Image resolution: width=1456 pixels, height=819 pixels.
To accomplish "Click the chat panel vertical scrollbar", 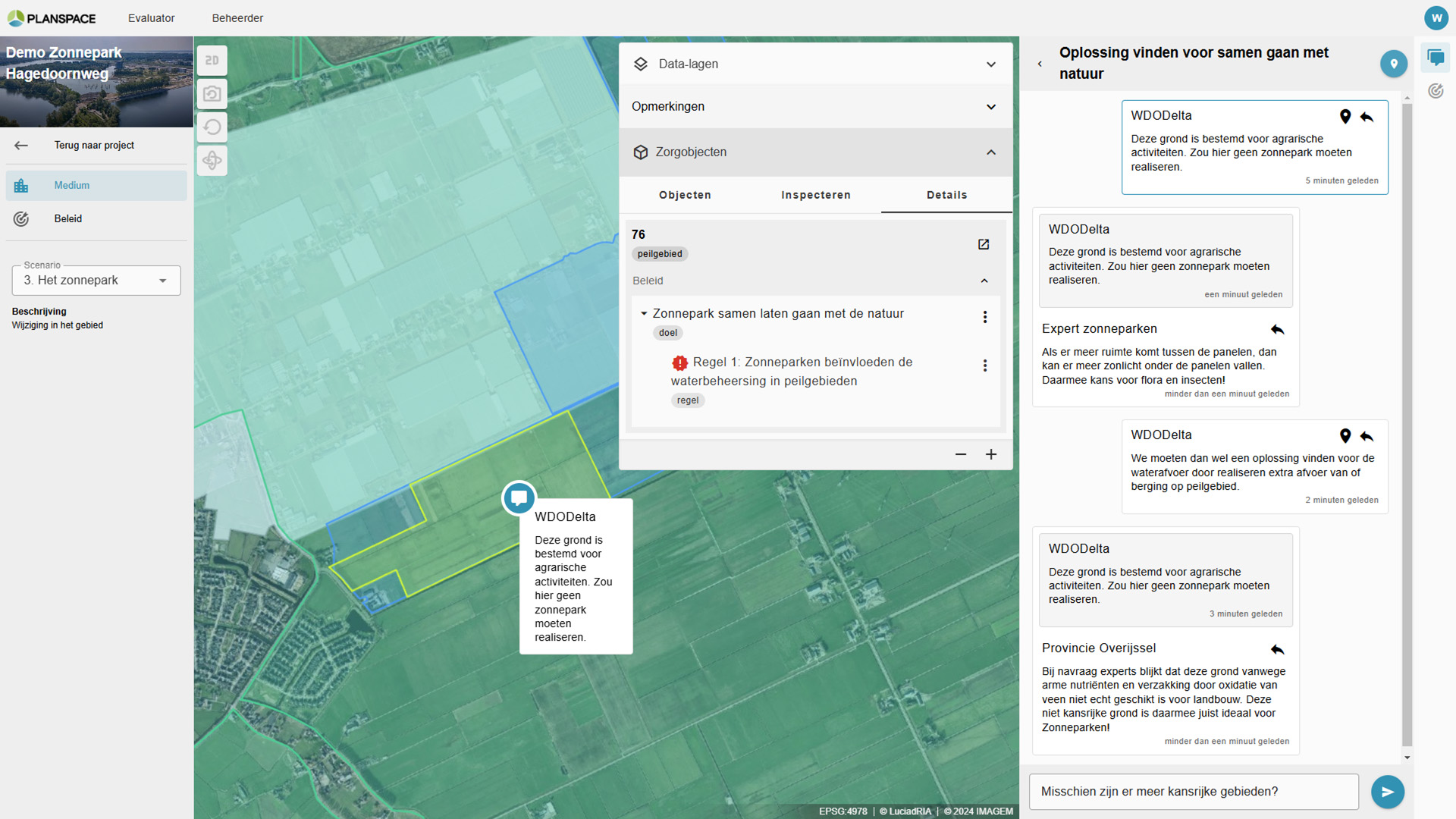I will point(1407,425).
